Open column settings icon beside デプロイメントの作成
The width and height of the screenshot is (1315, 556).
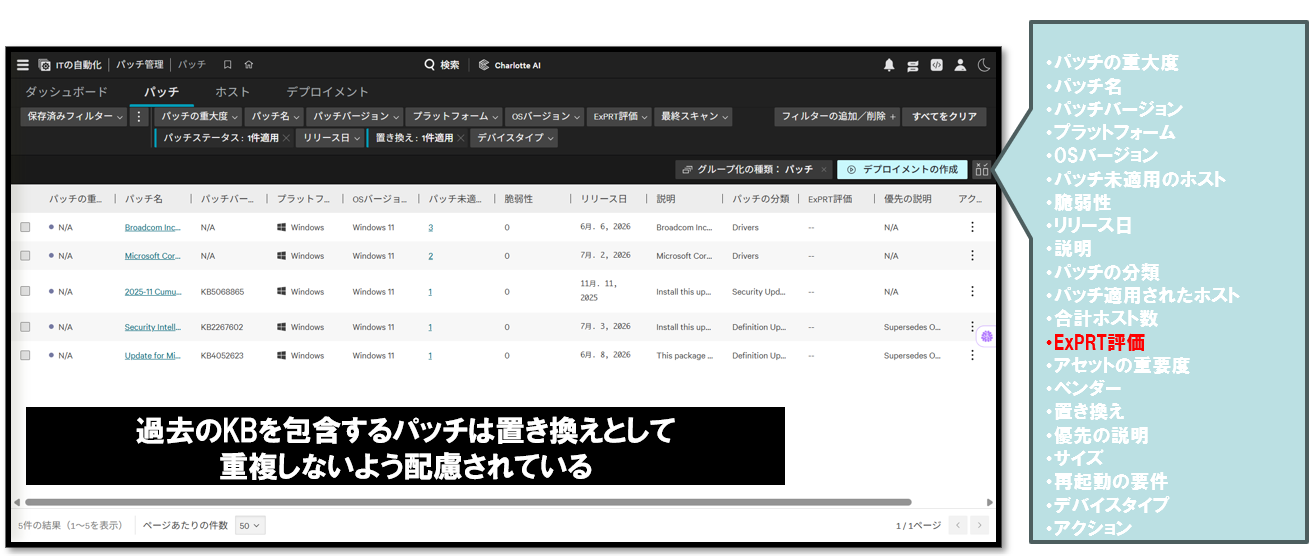click(982, 170)
